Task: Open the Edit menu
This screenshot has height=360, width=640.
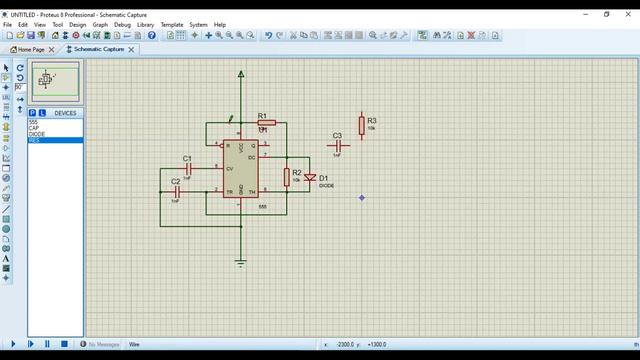Action: [x=23, y=24]
